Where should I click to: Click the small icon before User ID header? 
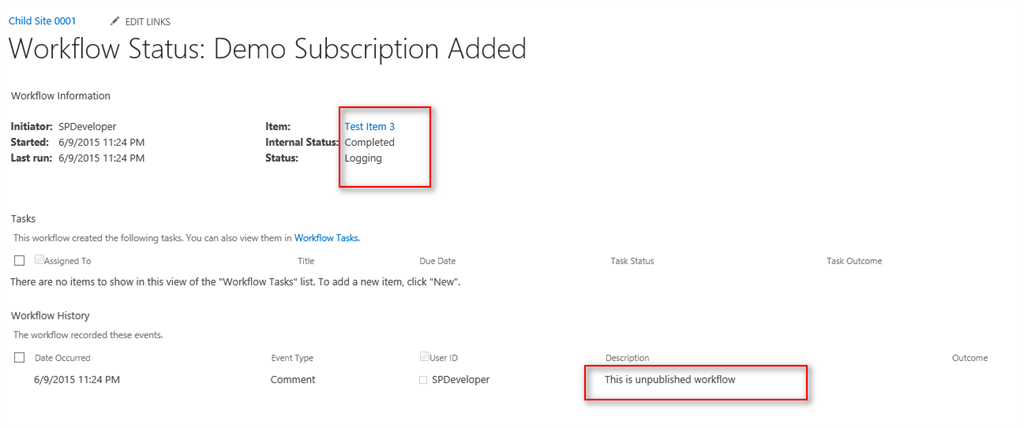(425, 357)
